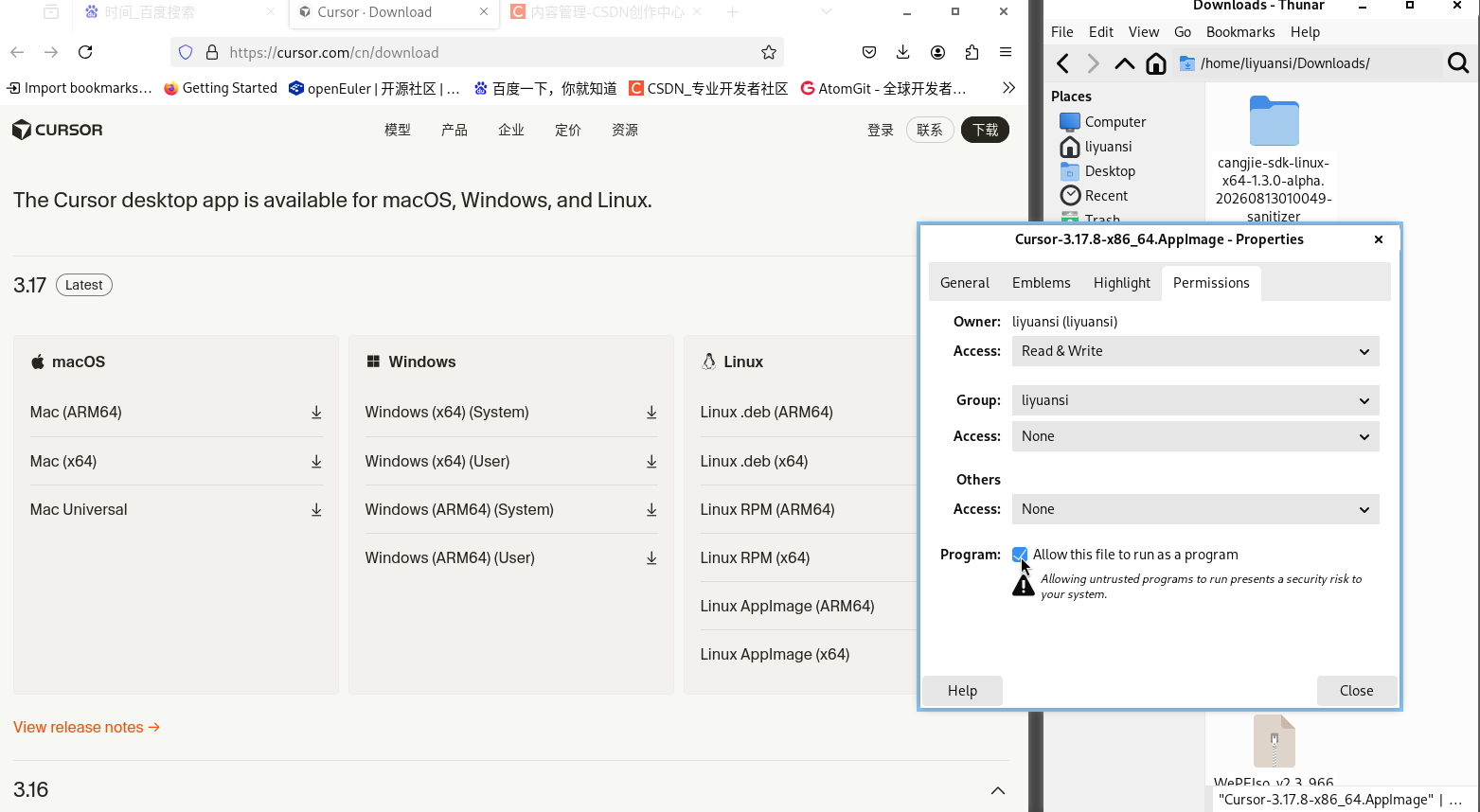This screenshot has width=1480, height=812.
Task: Open the Group liyuansi dropdown
Action: [1195, 400]
